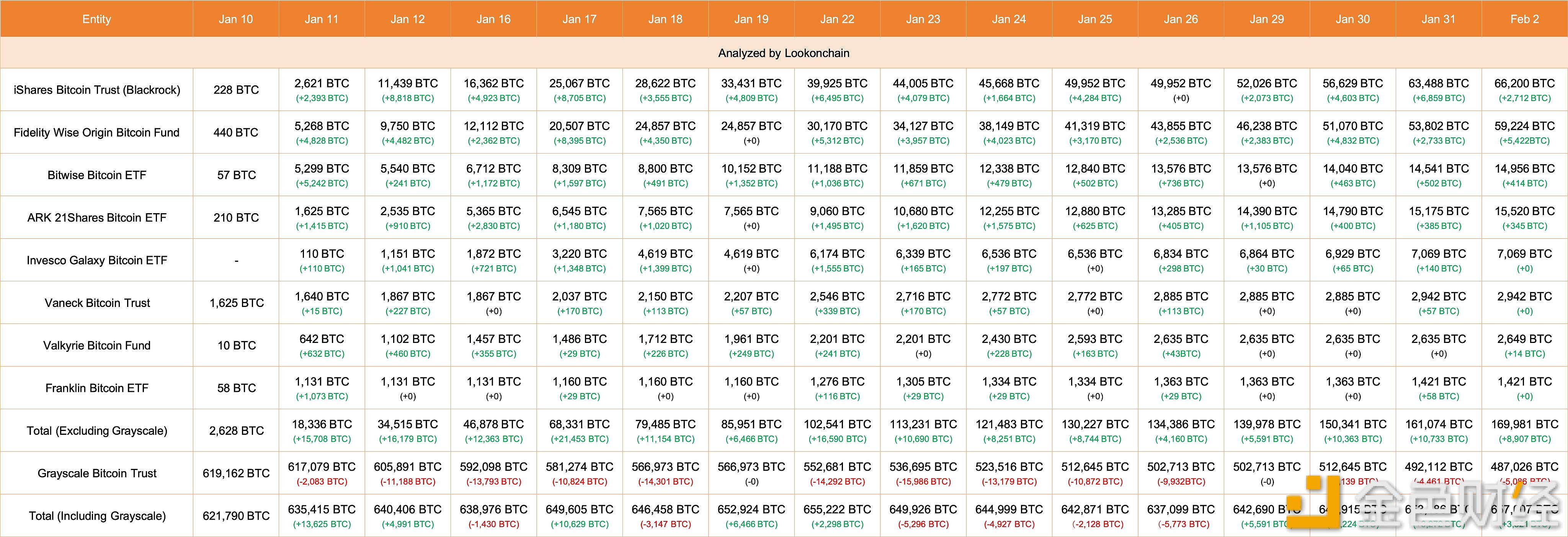Select the Fidelity Wise Origin Bitcoin Fund label

click(97, 132)
